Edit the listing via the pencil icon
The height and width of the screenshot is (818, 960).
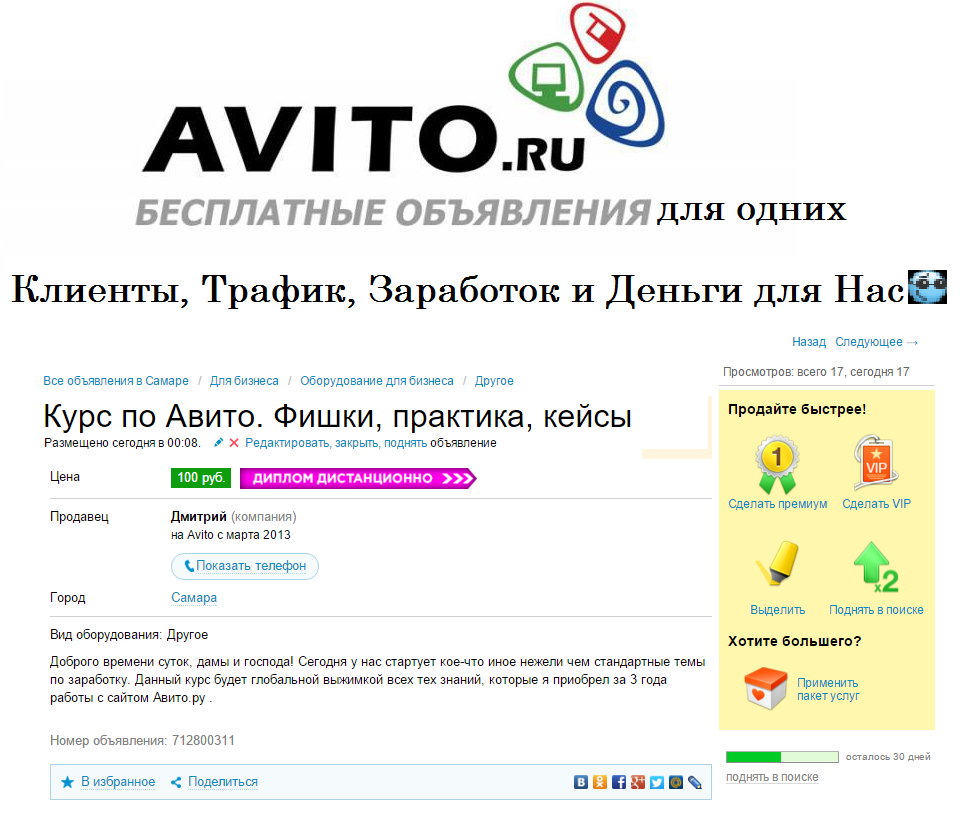pyautogui.click(x=220, y=441)
